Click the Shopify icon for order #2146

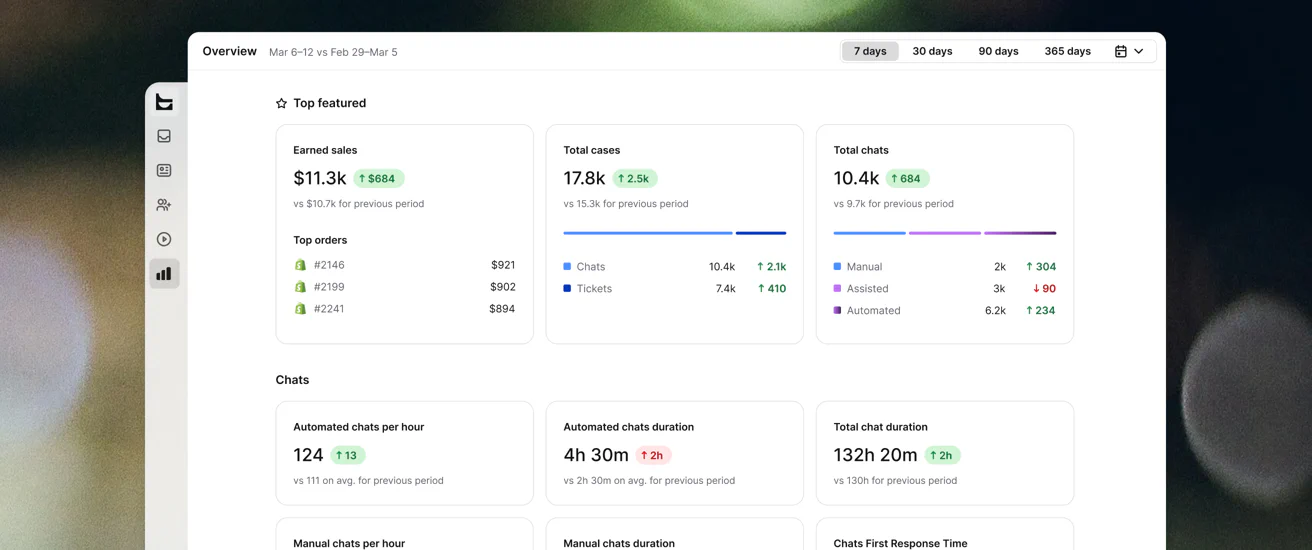coord(300,265)
